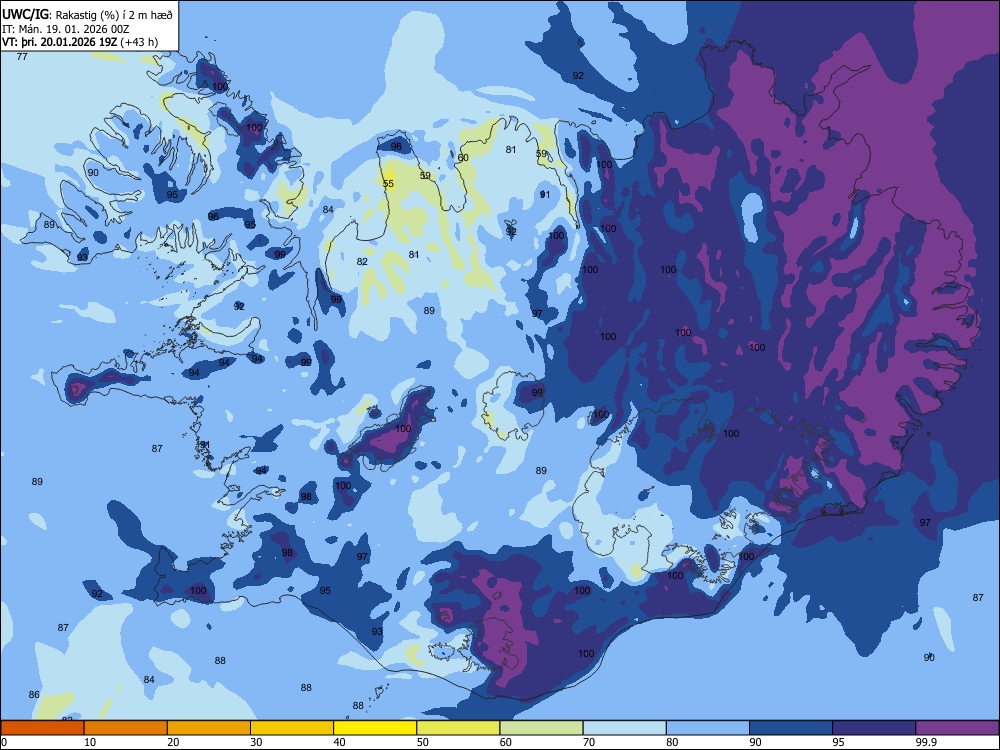Viewport: 1000px width, 750px height.
Task: Click the legend tick label '20'
Action: [x=173, y=742]
